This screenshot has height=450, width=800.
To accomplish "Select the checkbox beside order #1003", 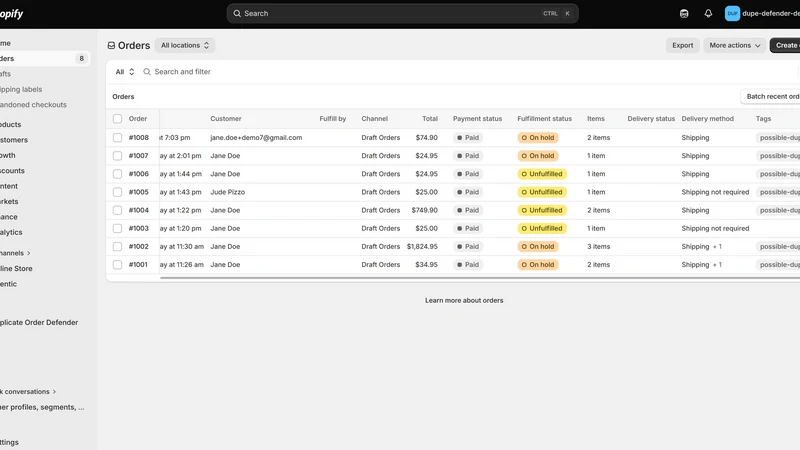I will (x=117, y=229).
